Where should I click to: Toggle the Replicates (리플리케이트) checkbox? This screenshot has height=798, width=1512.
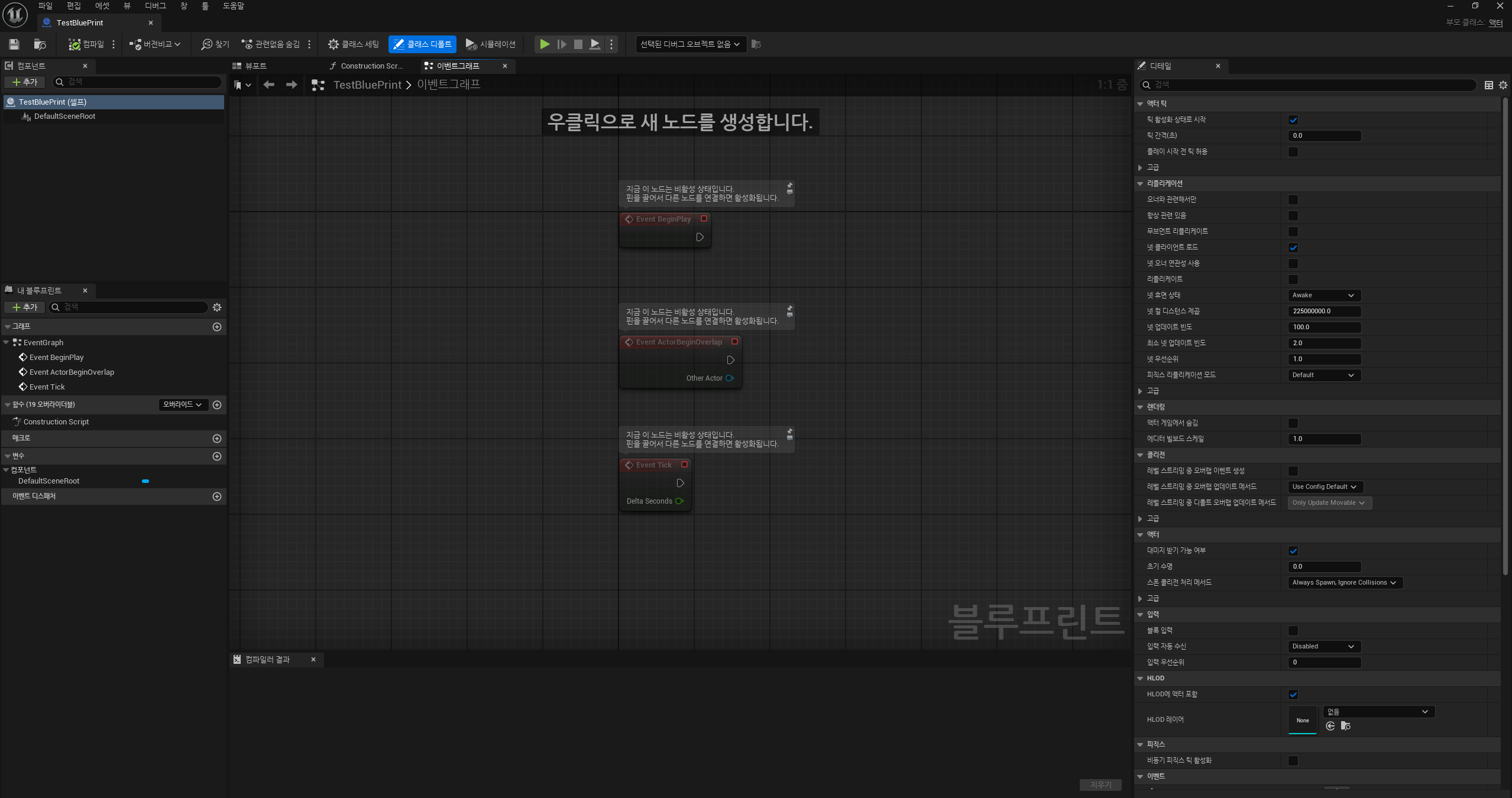1293,280
